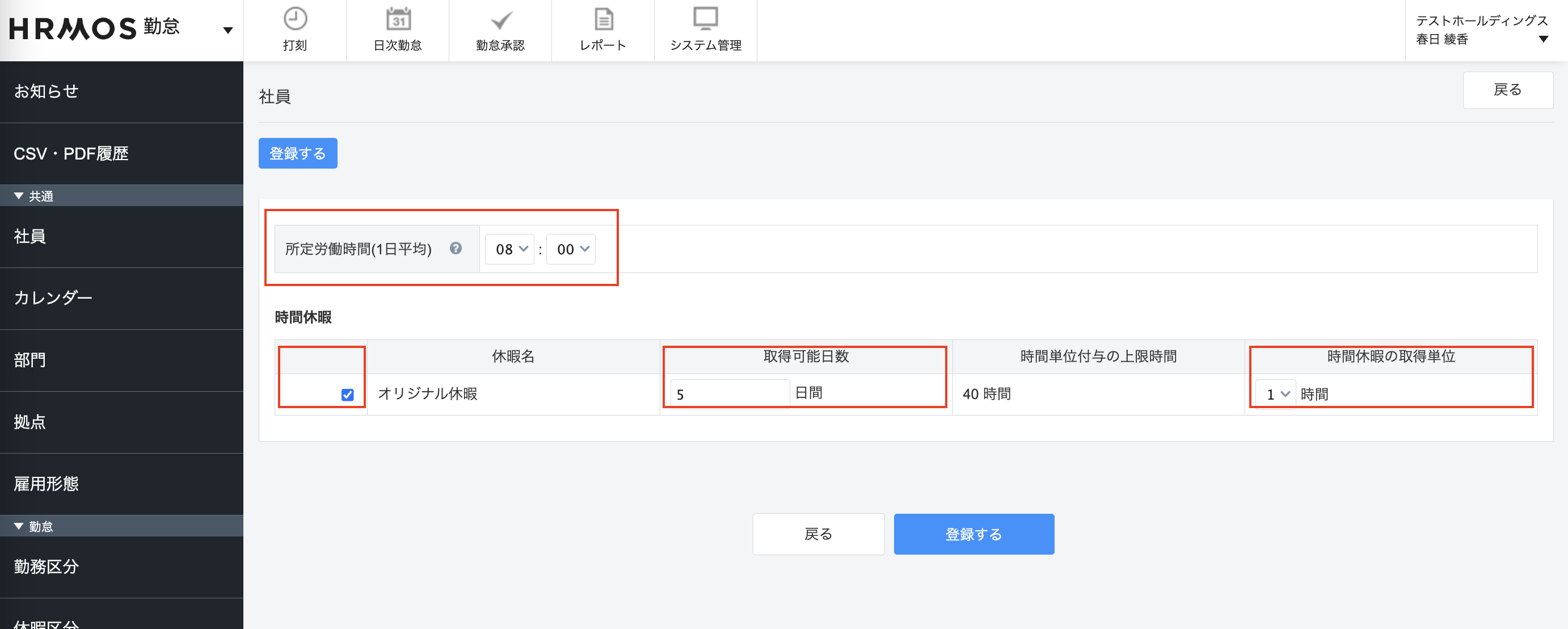The height and width of the screenshot is (629, 1568).
Task: Open the レポート document icon
Action: pos(603,19)
